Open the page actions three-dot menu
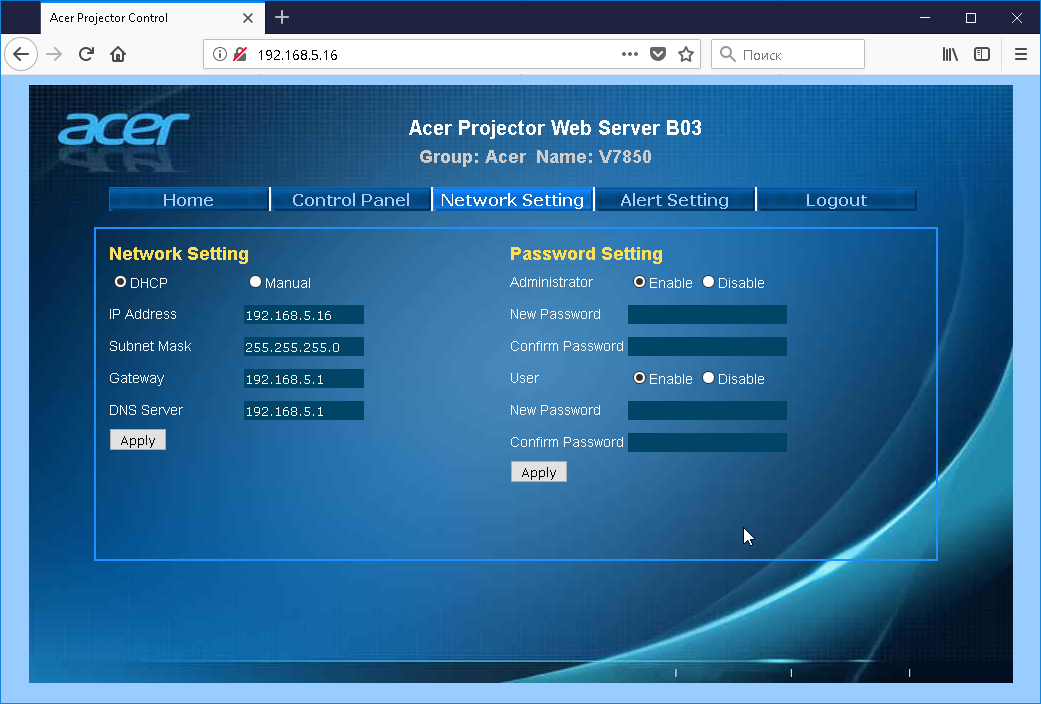Image resolution: width=1041 pixels, height=704 pixels. pyautogui.click(x=629, y=54)
